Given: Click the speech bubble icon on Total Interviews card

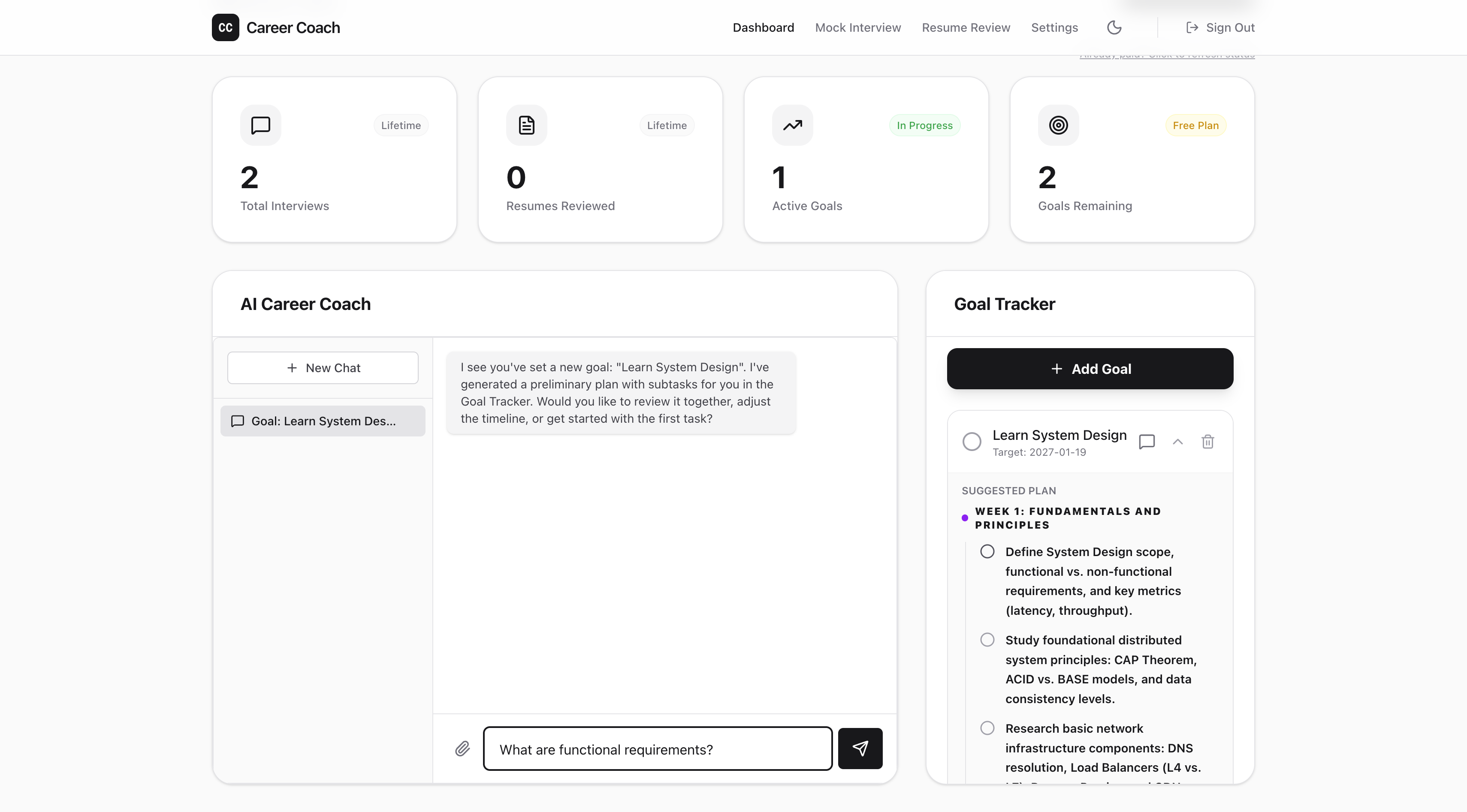Looking at the screenshot, I should [x=260, y=125].
